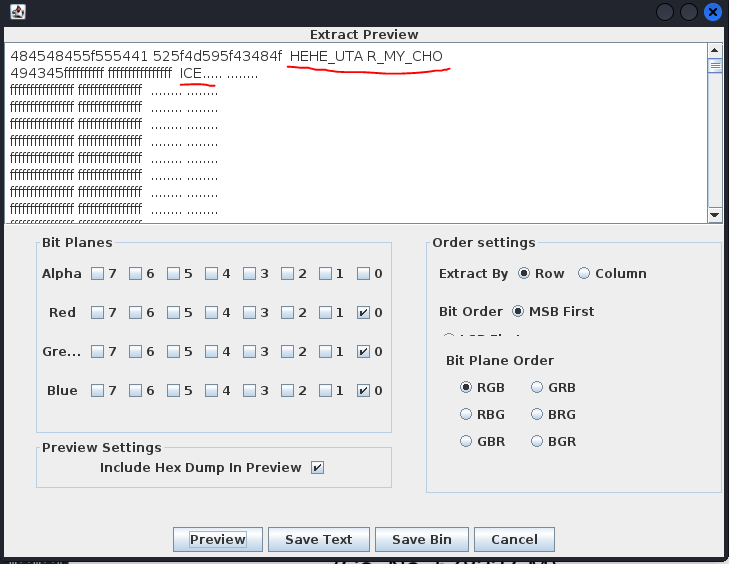Screen dimensions: 729x564
Task: Uncheck Red bit plane 0
Action: (363, 313)
